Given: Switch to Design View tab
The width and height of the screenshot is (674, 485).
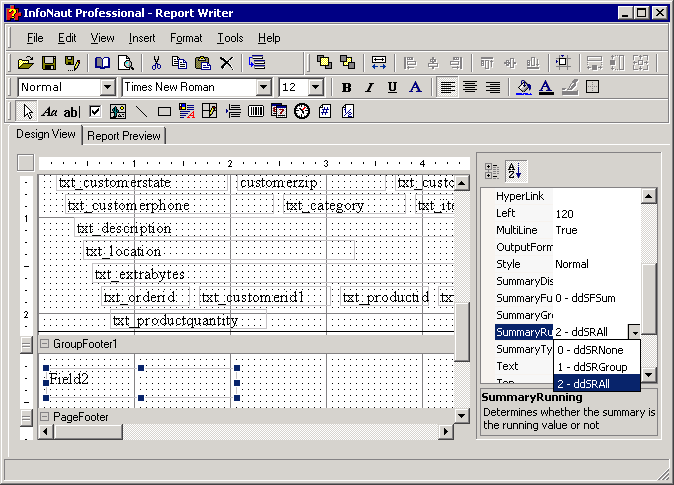Looking at the screenshot, I should tap(46, 134).
